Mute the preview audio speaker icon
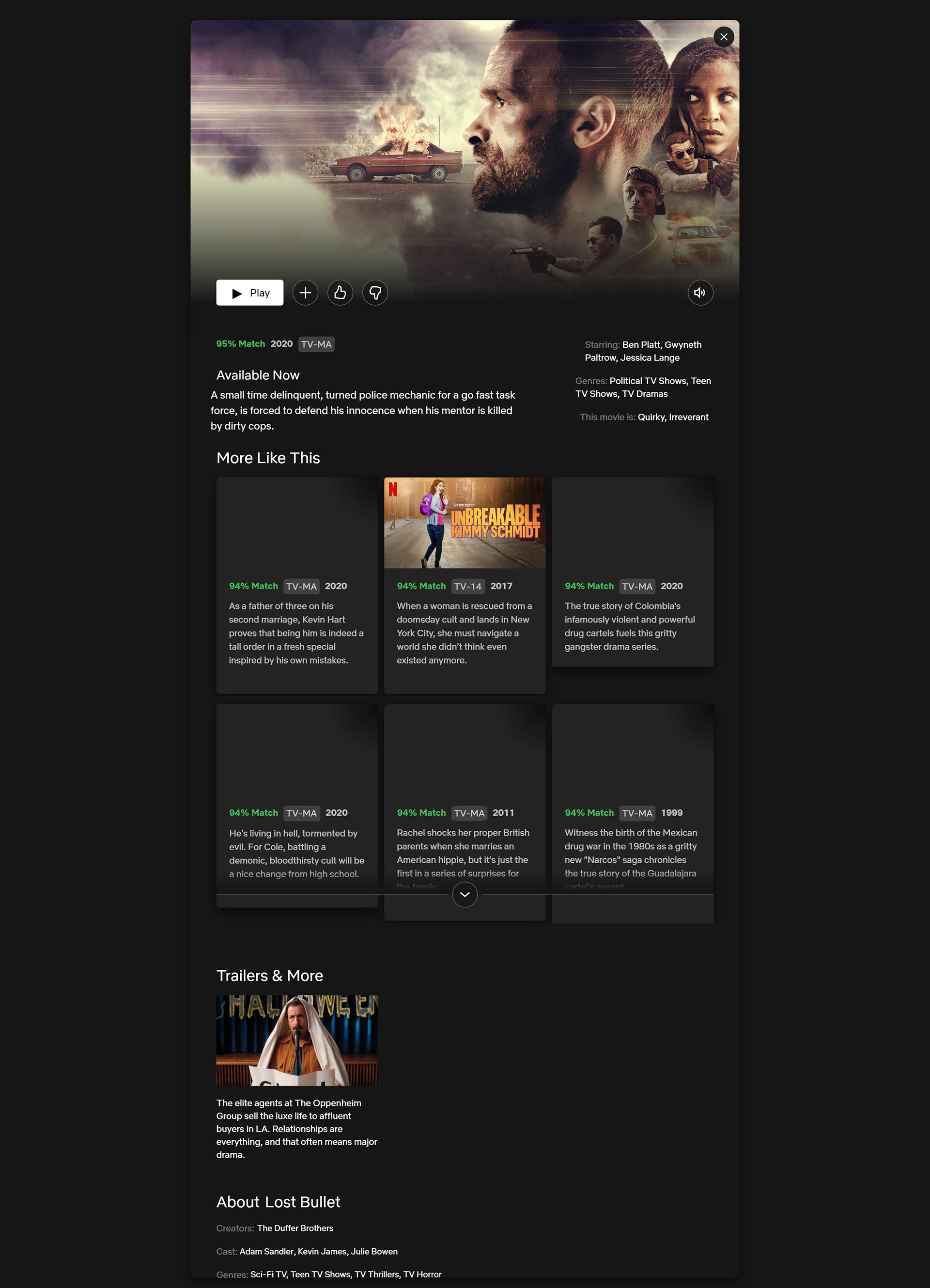Viewport: 930px width, 1288px height. coord(699,293)
